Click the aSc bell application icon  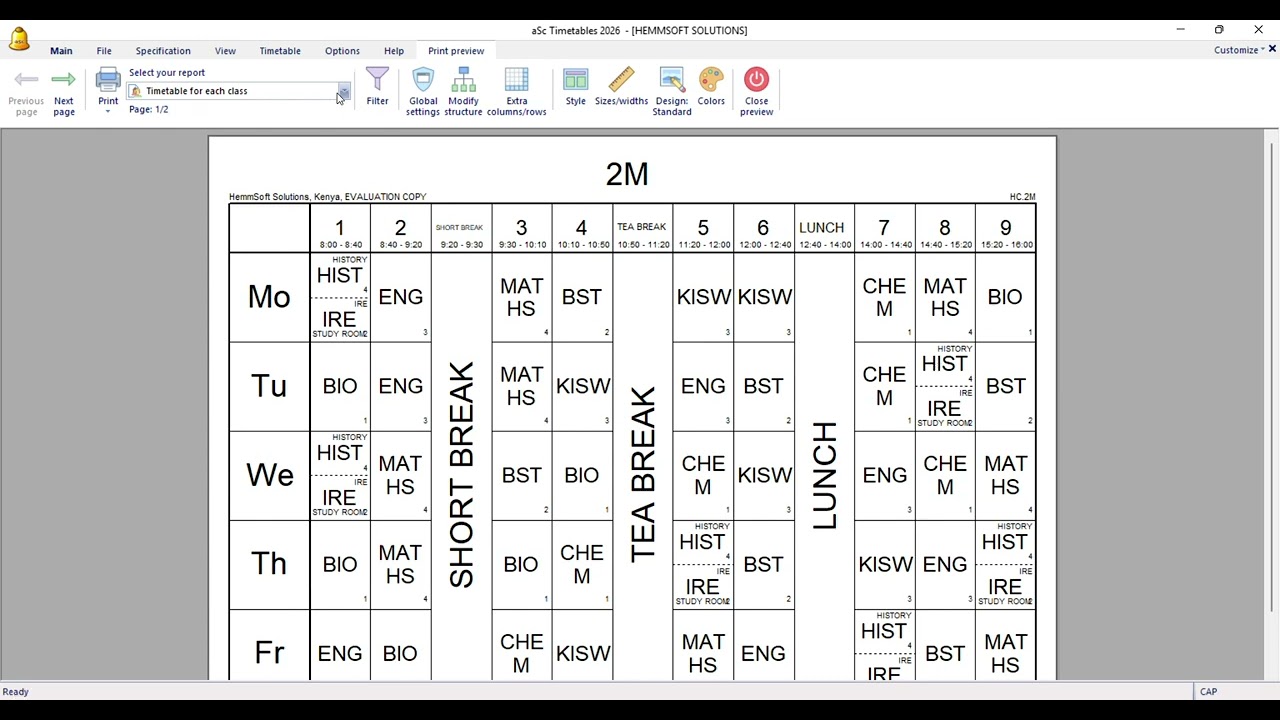19,39
